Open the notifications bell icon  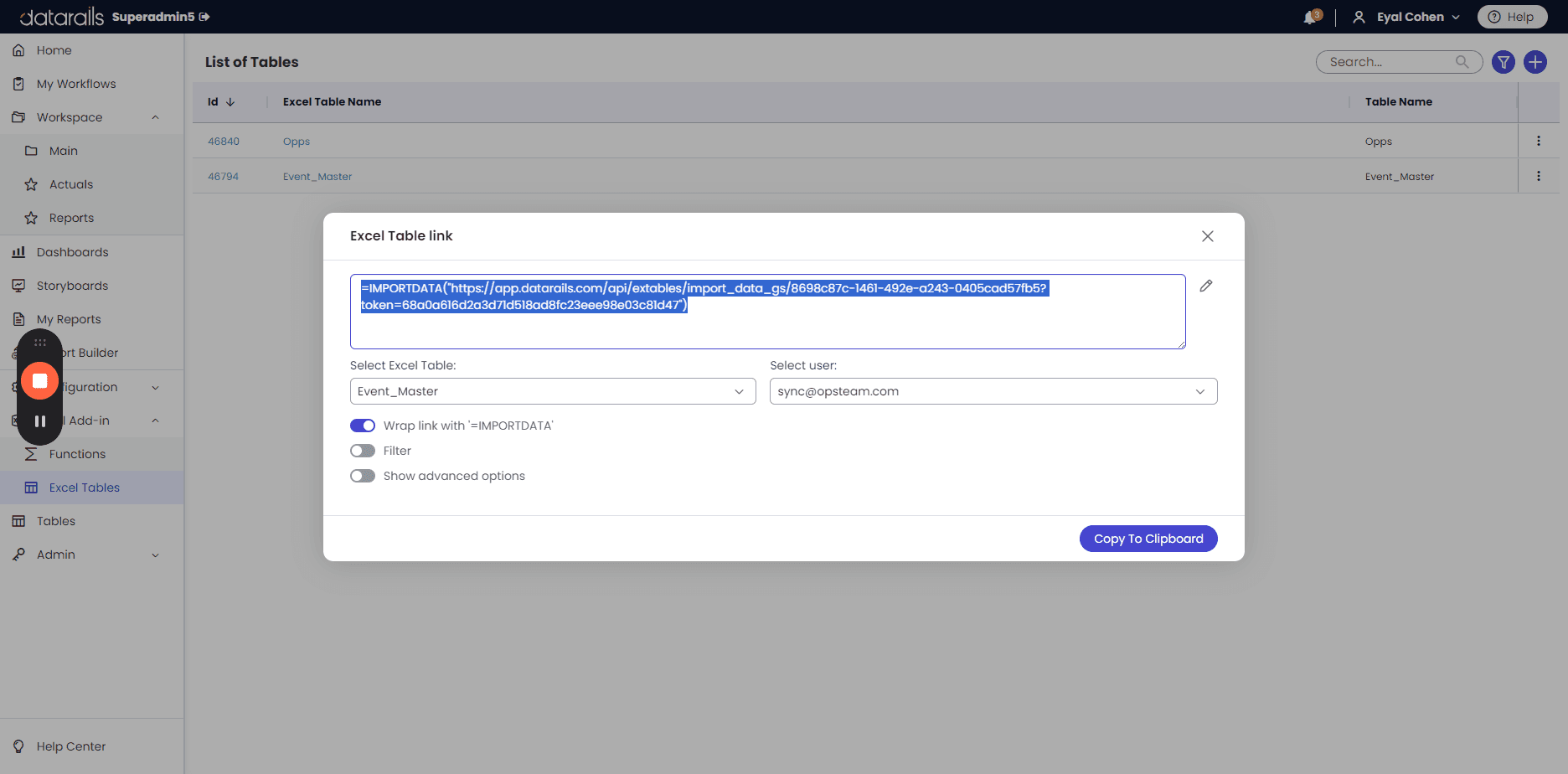(1311, 17)
